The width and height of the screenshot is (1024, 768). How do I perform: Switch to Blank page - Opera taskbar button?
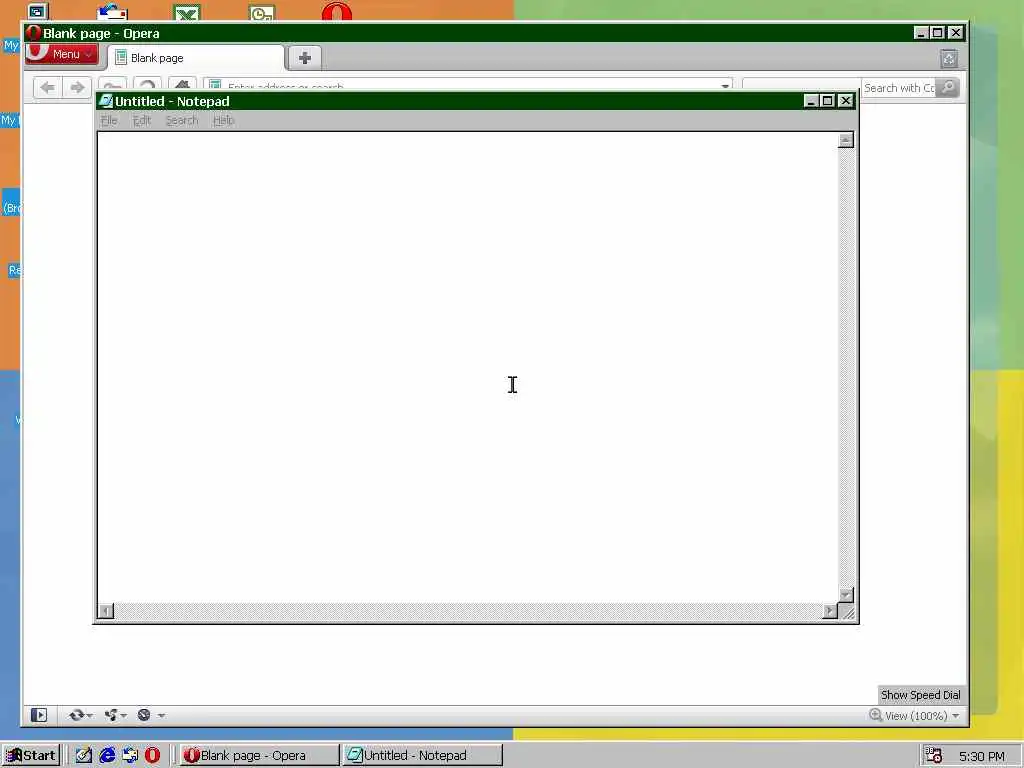[259, 756]
